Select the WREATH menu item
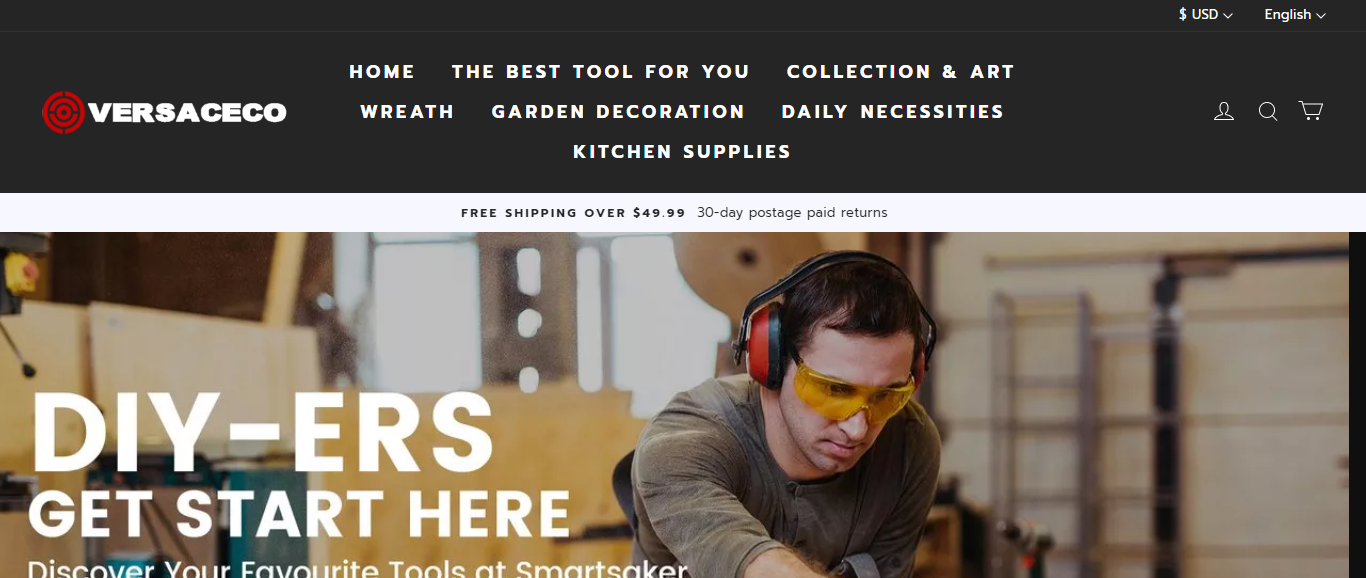This screenshot has width=1366, height=578. click(407, 112)
